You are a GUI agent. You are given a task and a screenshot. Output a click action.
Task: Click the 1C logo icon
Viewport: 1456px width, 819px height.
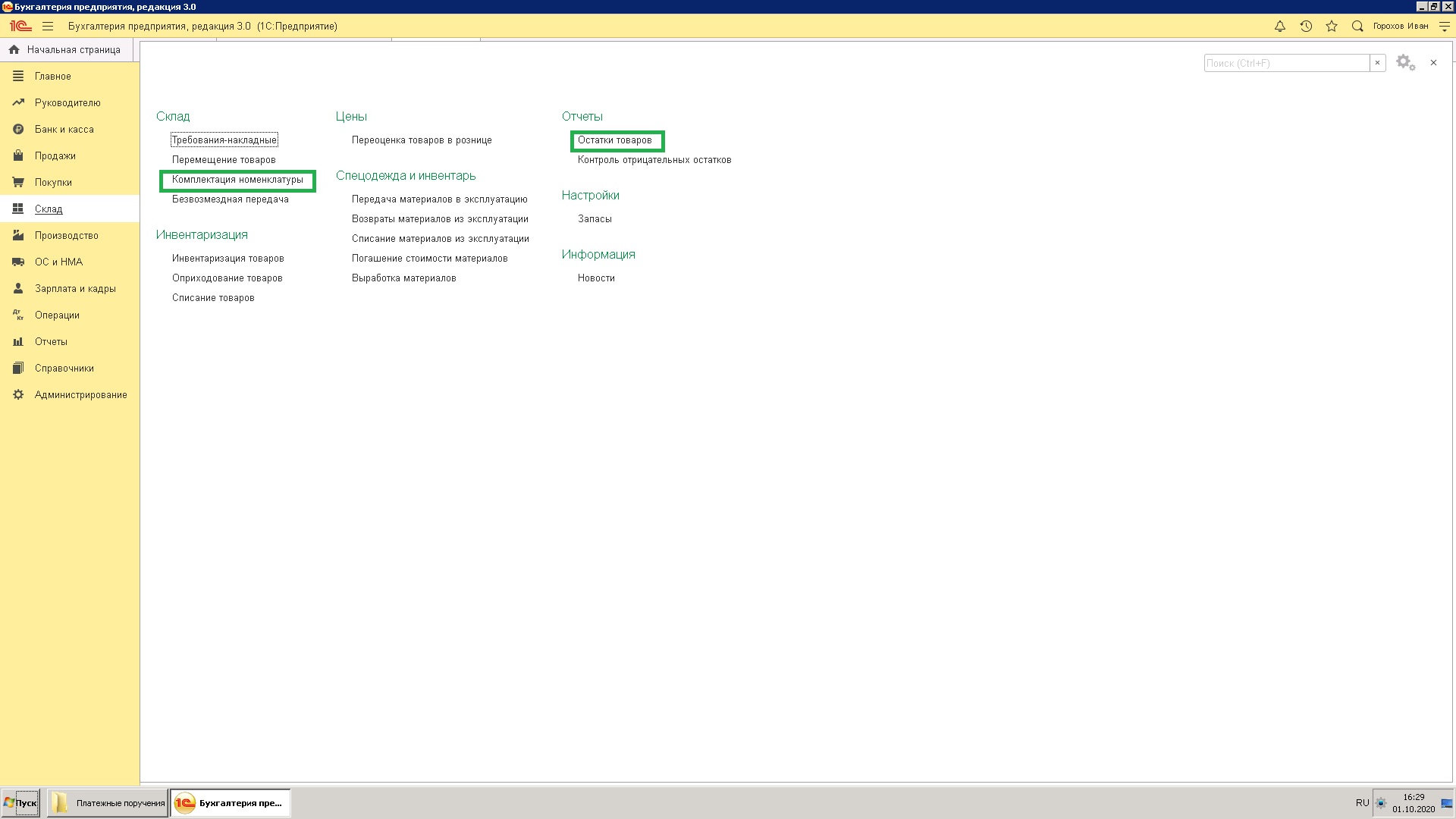[20, 26]
